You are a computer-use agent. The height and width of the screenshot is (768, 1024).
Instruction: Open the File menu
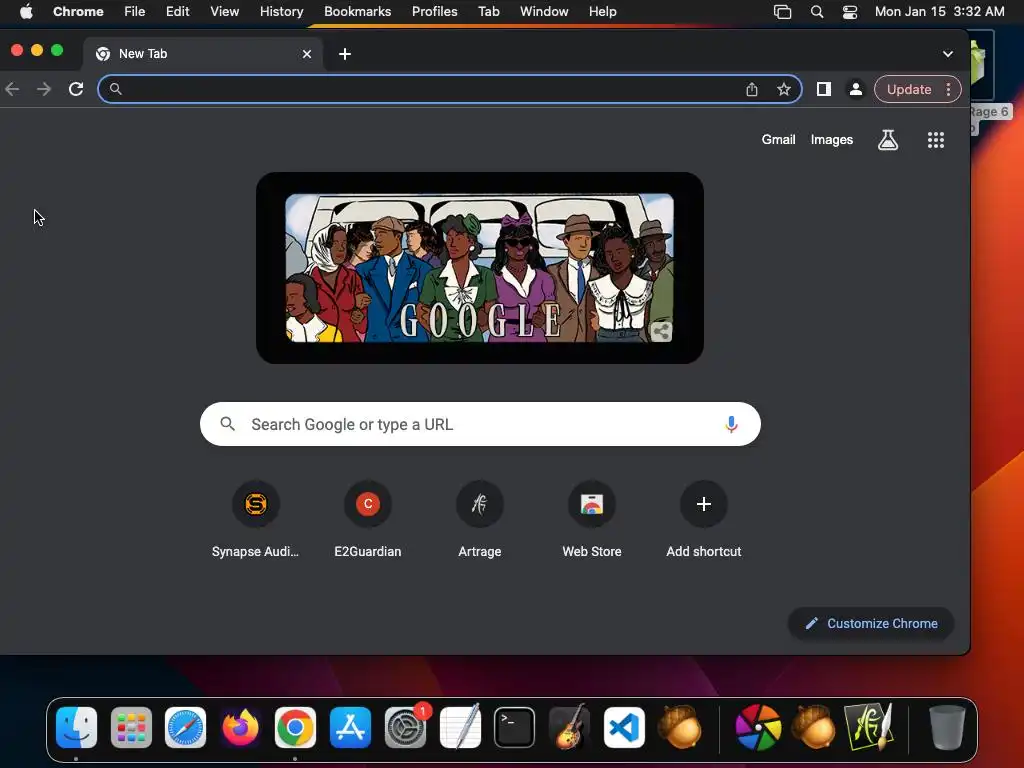pyautogui.click(x=135, y=12)
